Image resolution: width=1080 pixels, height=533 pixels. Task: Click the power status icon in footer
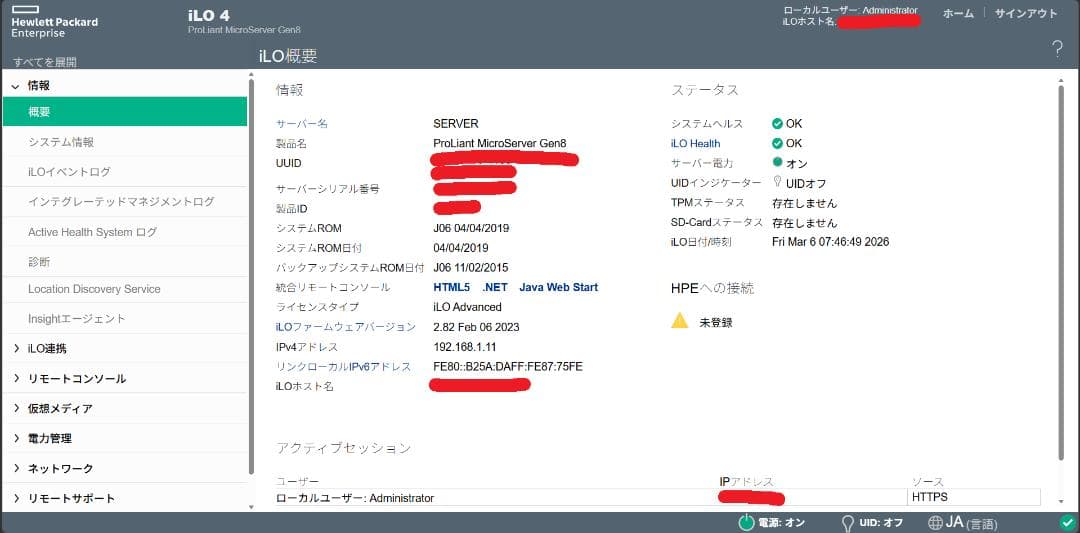click(x=746, y=523)
